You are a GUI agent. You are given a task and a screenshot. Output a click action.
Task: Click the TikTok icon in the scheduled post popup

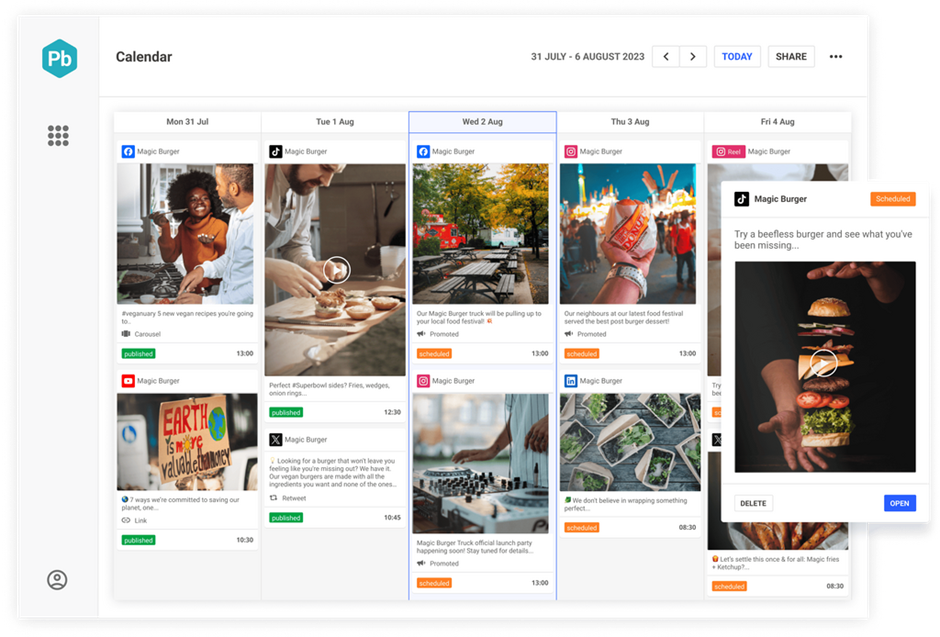pyautogui.click(x=742, y=198)
